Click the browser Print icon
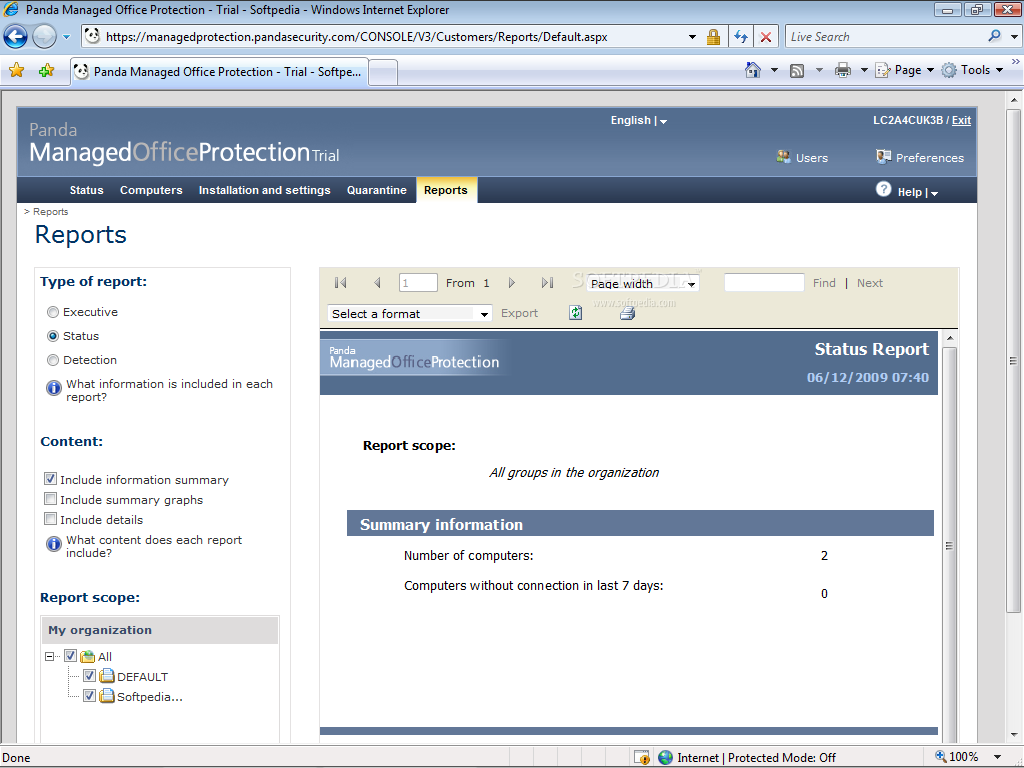The width and height of the screenshot is (1024, 768). pos(843,70)
